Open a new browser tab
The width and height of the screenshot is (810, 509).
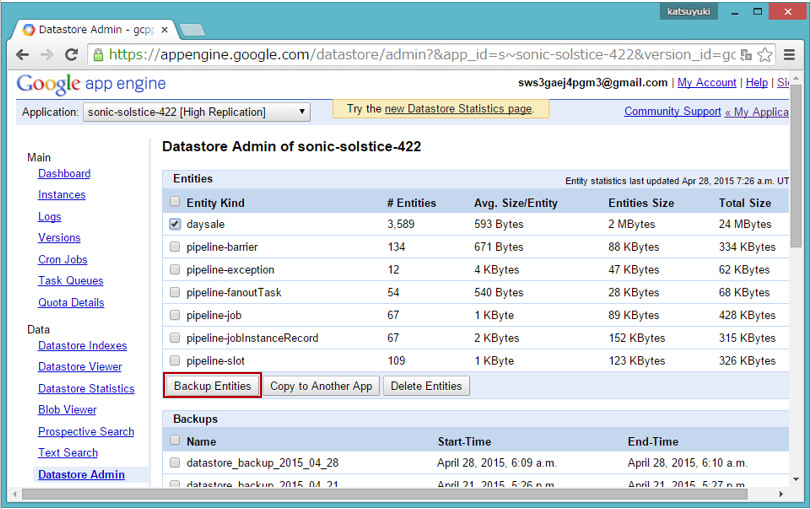(192, 30)
